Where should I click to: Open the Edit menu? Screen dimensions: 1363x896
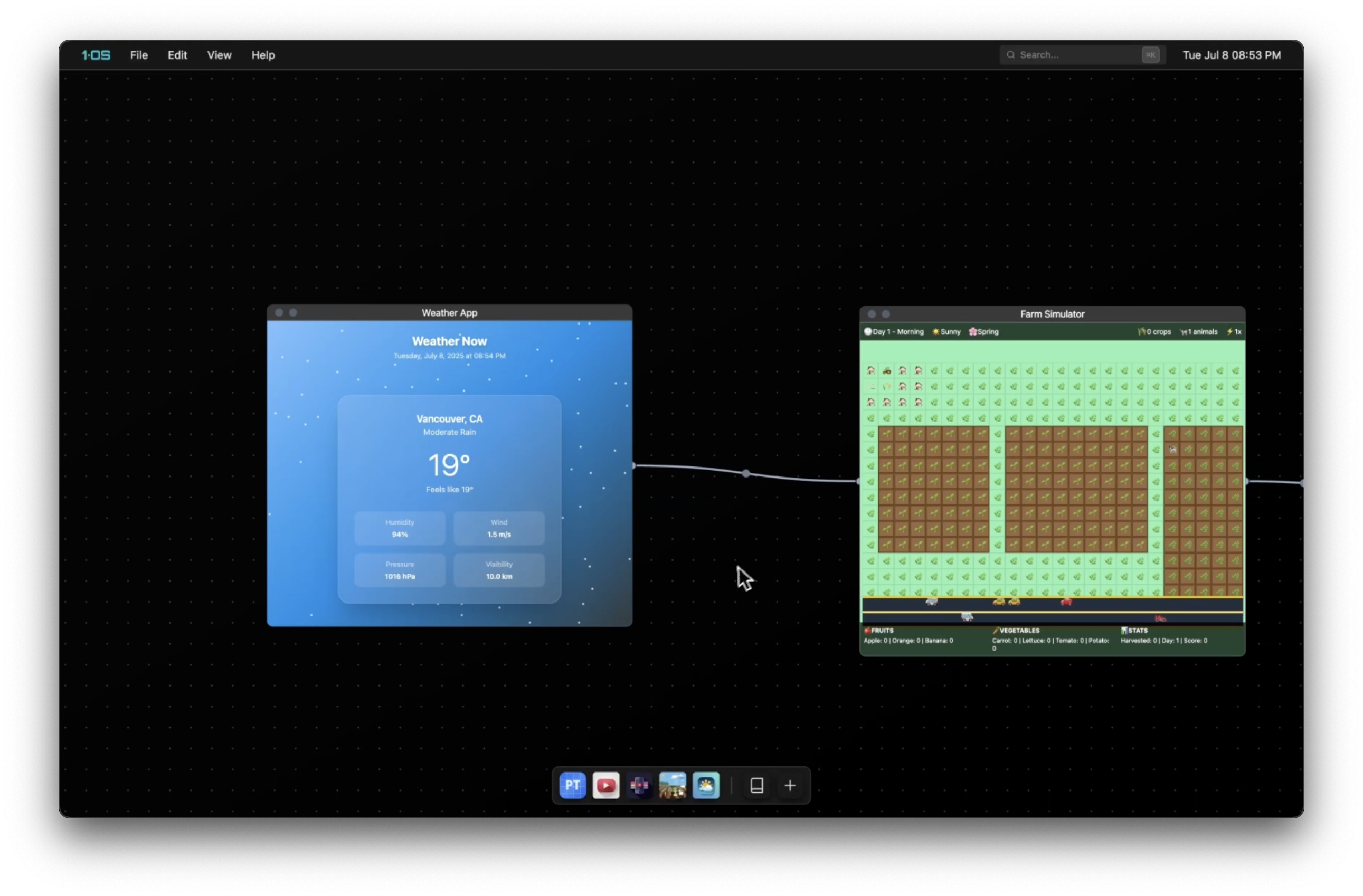point(177,55)
